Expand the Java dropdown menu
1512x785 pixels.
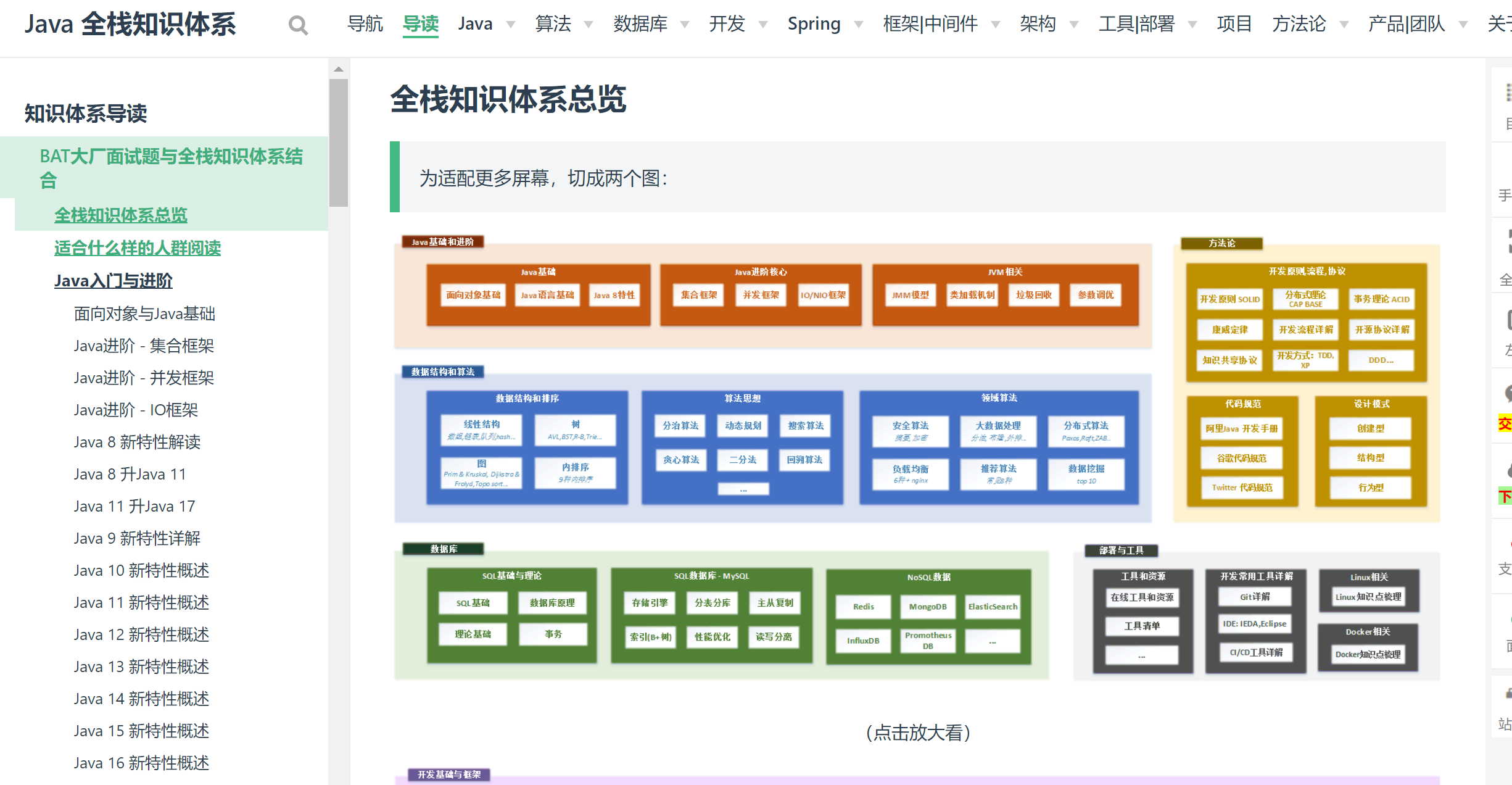point(487,24)
